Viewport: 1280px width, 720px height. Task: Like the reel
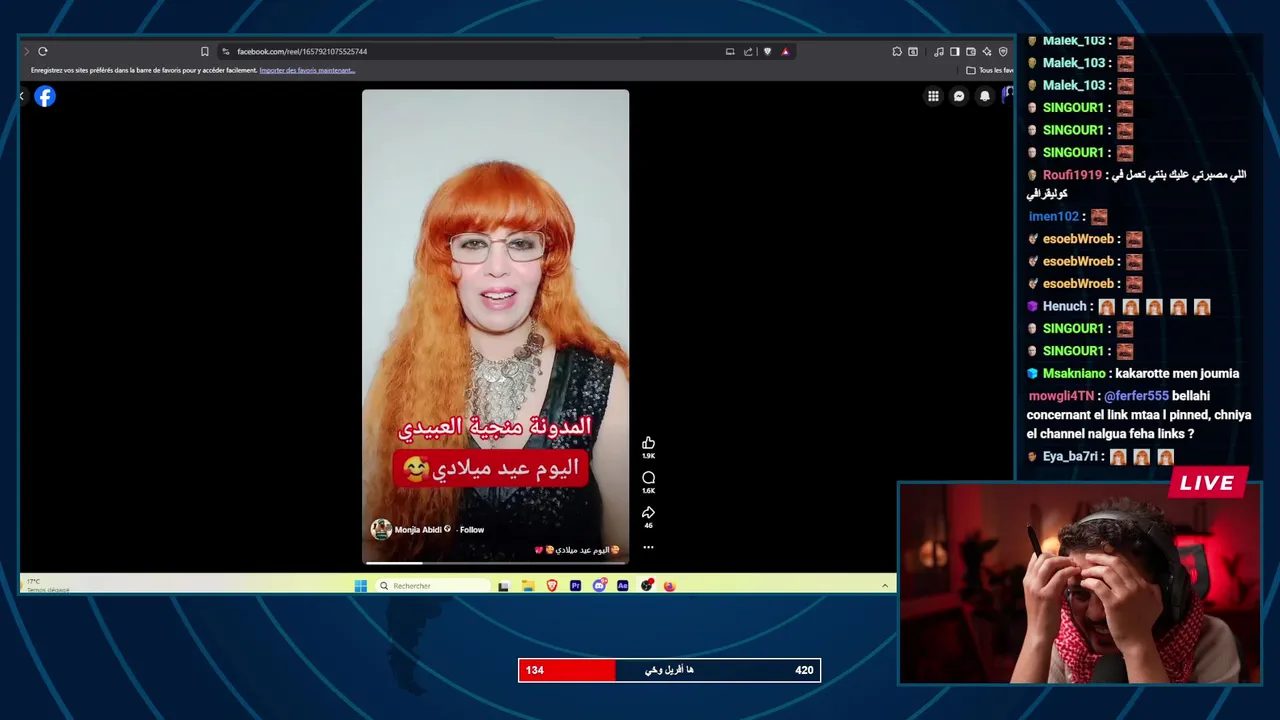(648, 443)
